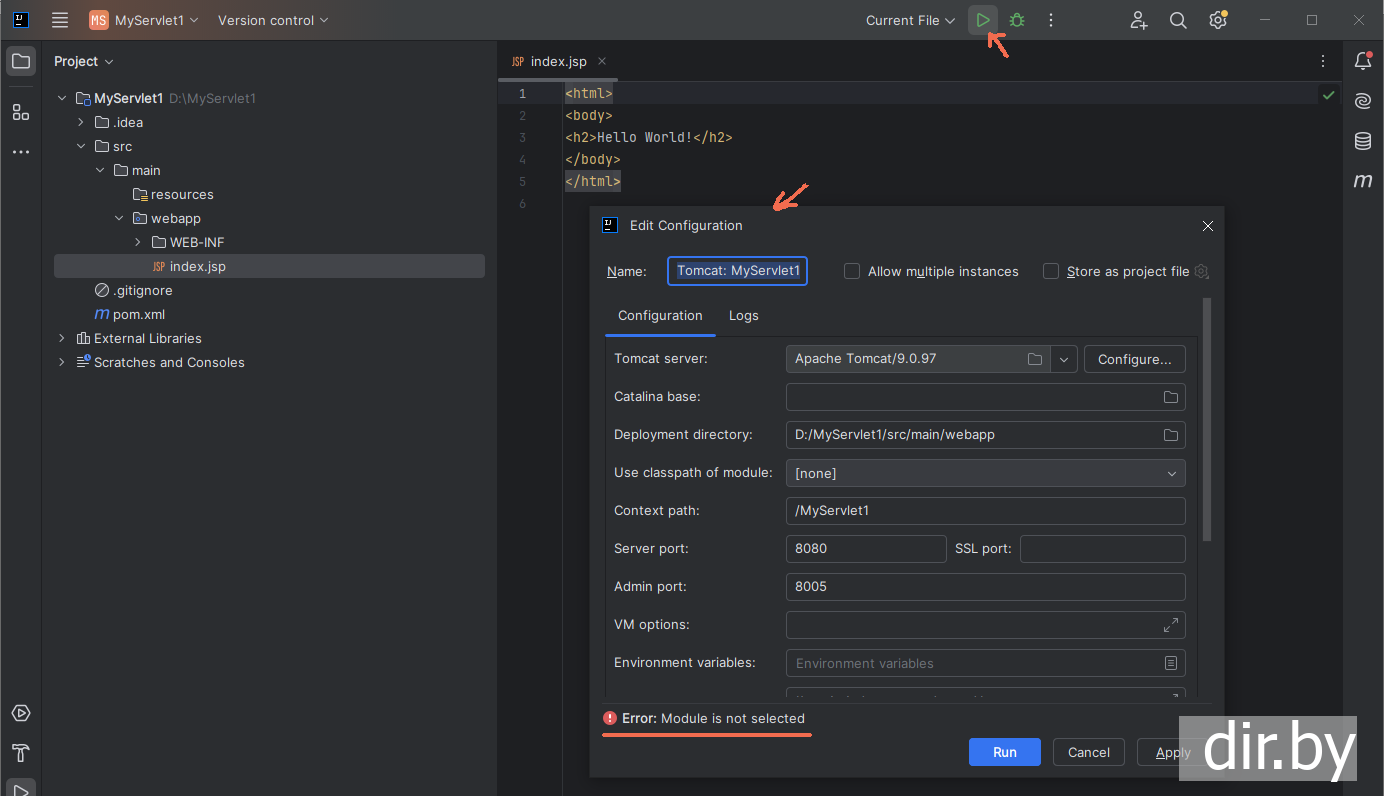Viewport: 1384px width, 796px height.
Task: Check the Store as project file option
Action: [1051, 271]
